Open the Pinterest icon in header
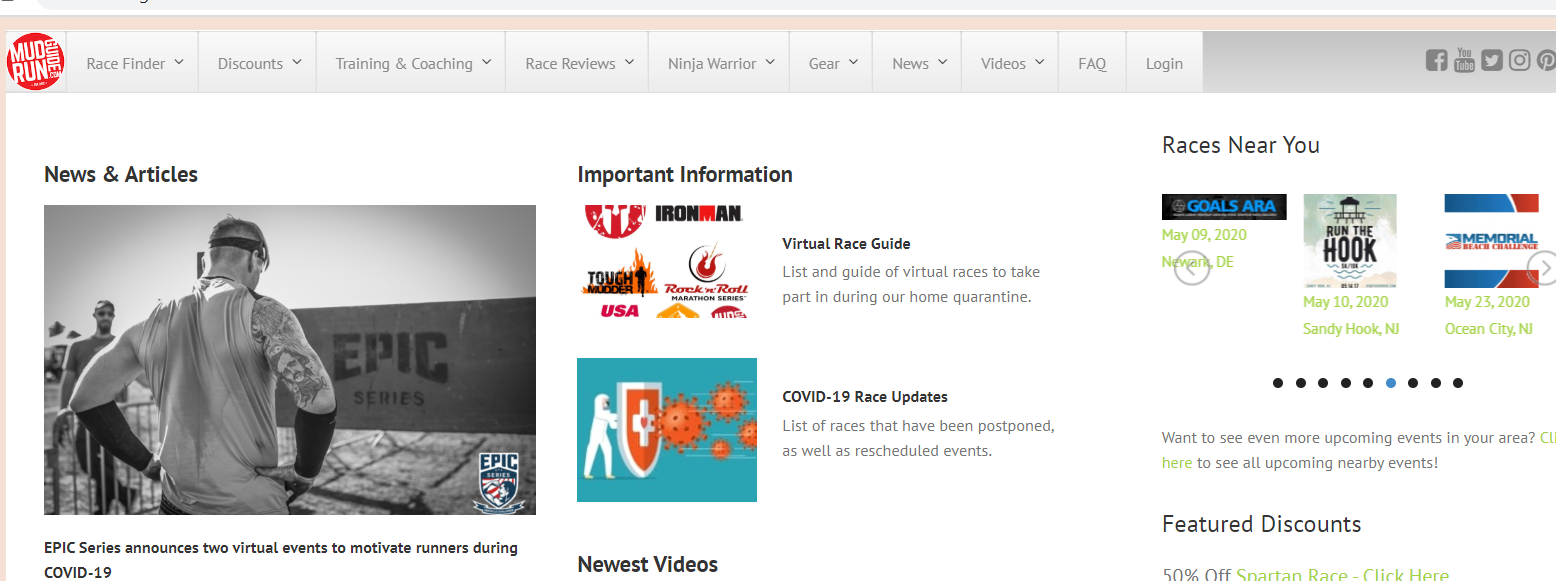 pos(1547,61)
